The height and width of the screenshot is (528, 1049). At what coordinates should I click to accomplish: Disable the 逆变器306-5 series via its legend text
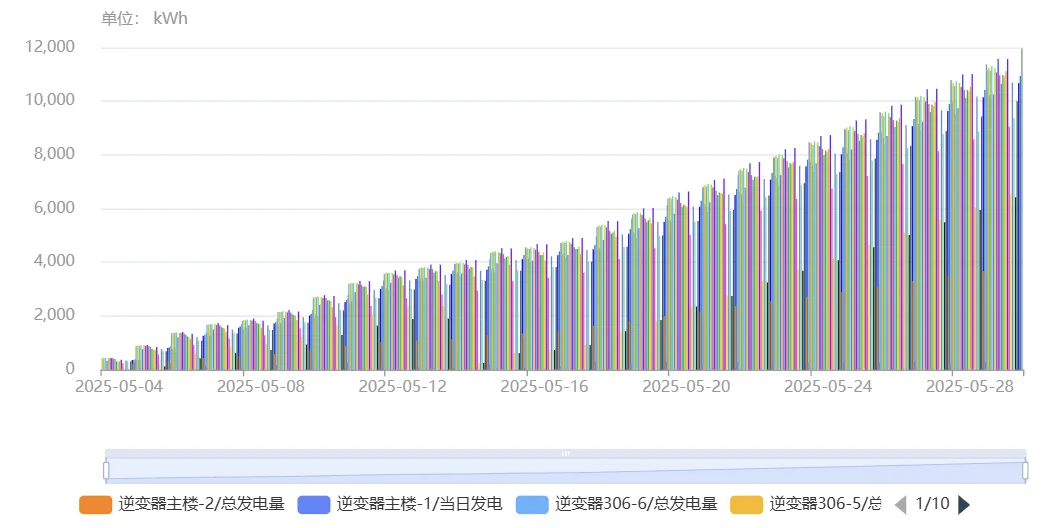point(825,505)
